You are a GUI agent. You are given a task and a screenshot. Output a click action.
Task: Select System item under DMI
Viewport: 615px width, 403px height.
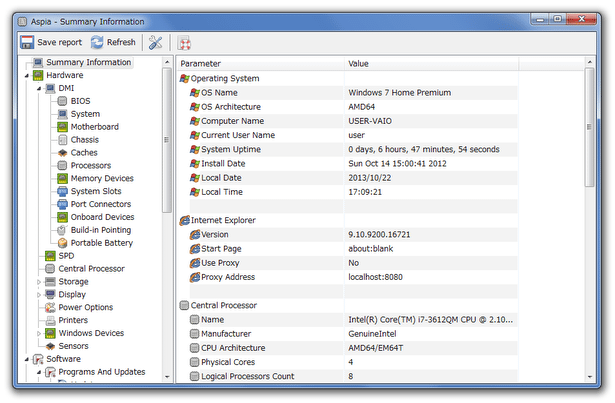[x=85, y=114]
